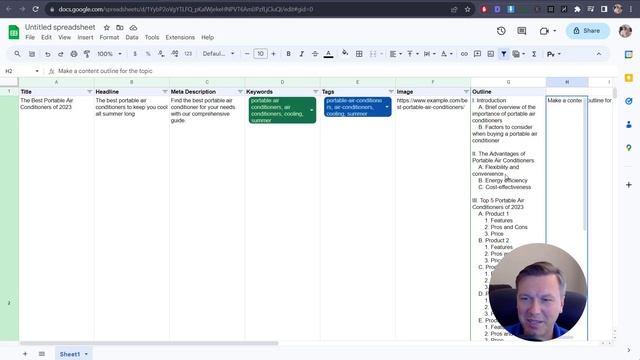Apply strikethrough formatting

tap(315, 54)
